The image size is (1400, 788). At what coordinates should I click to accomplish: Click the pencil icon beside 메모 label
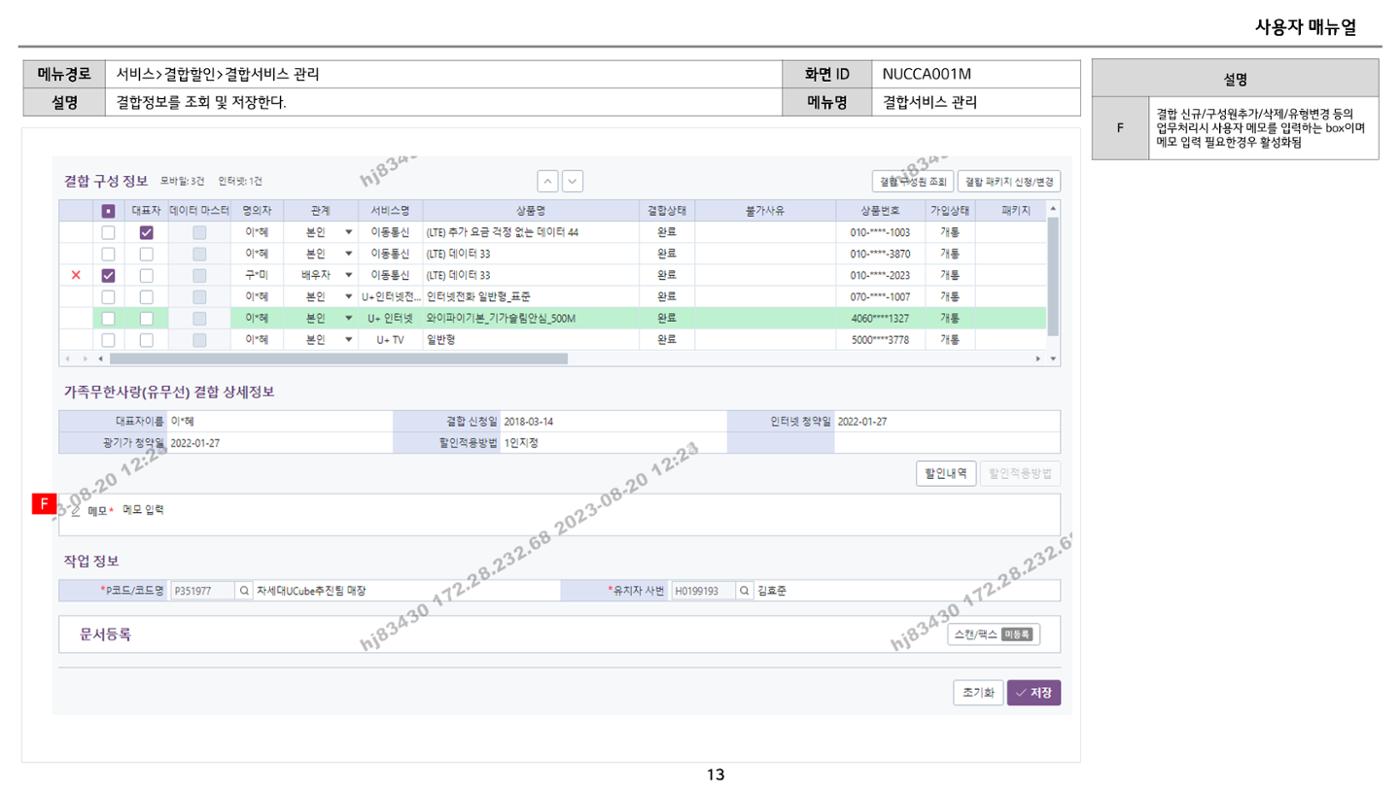76,511
